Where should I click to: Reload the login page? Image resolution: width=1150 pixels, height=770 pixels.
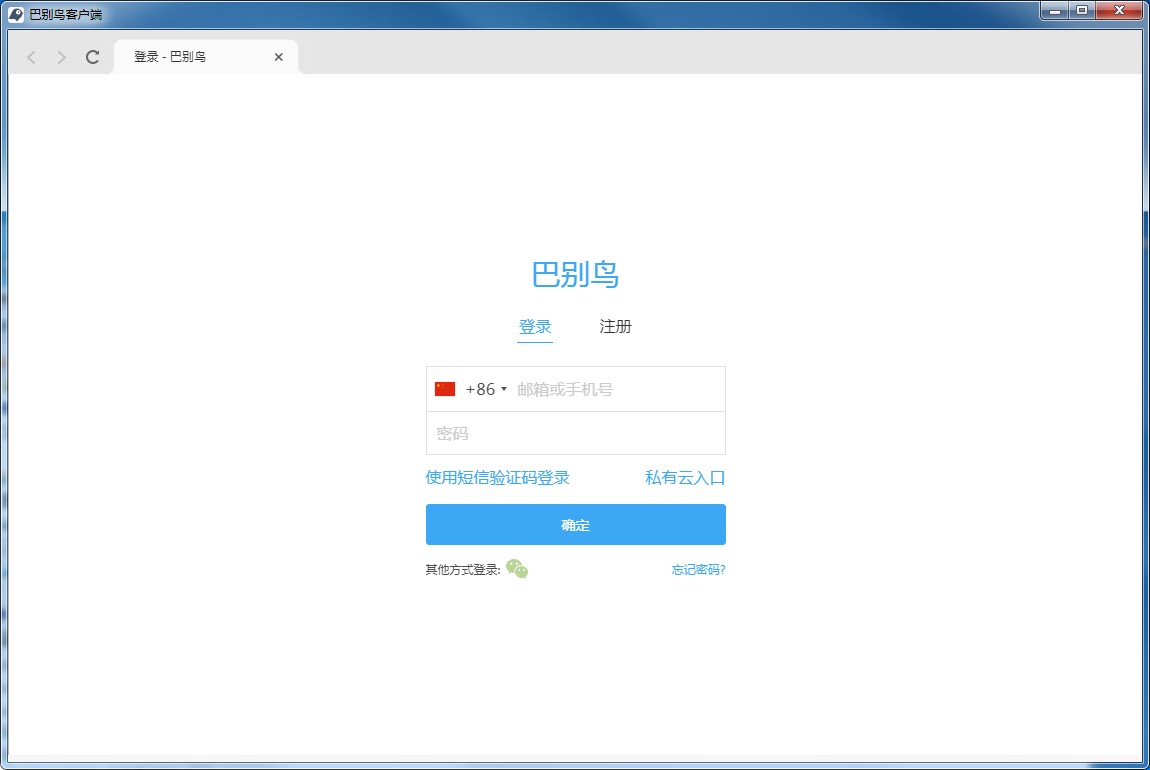tap(93, 58)
